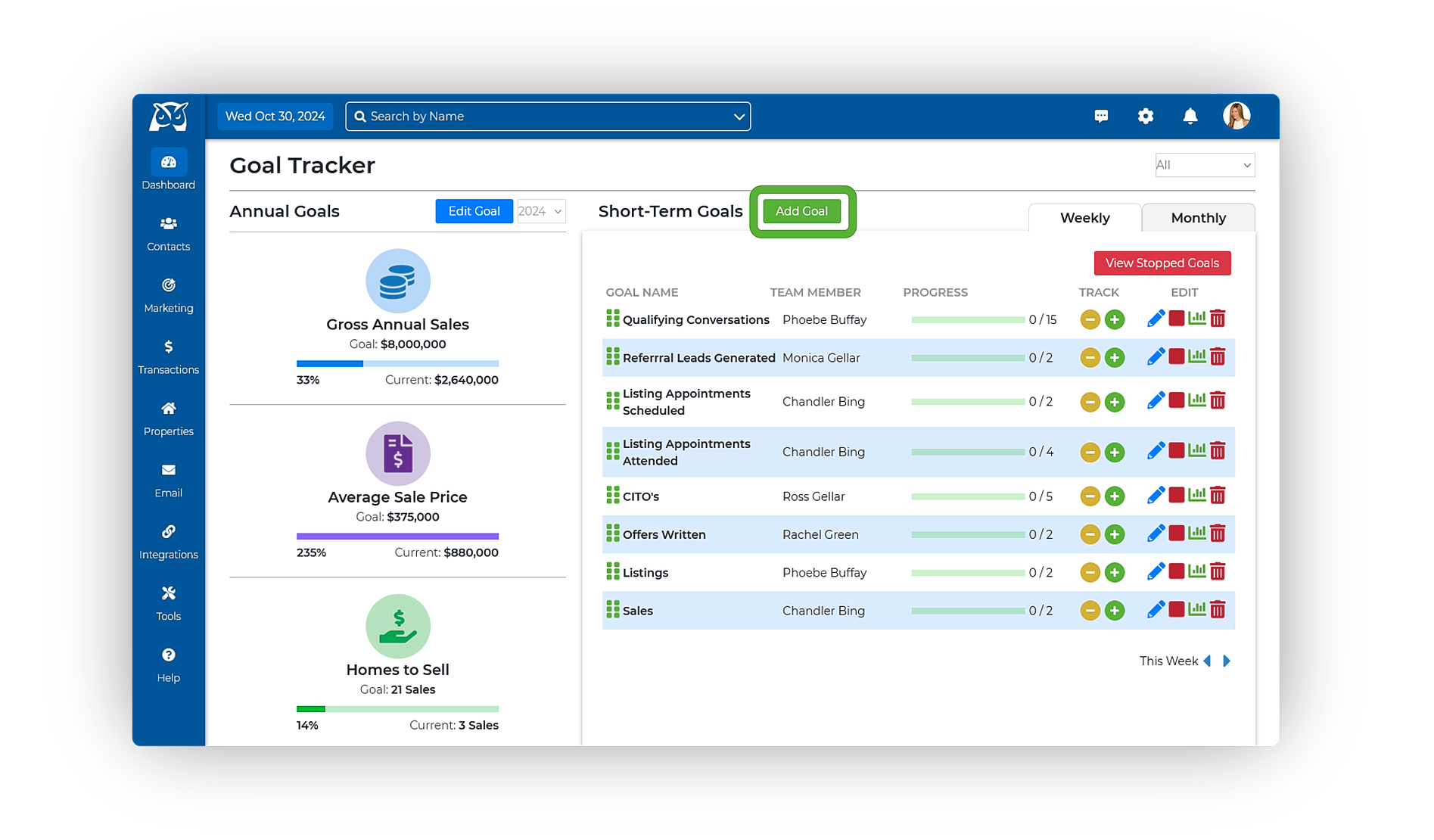Click the Wed Oct 30, 2024 date button
Screen dimensions: 1434x840
pos(275,117)
